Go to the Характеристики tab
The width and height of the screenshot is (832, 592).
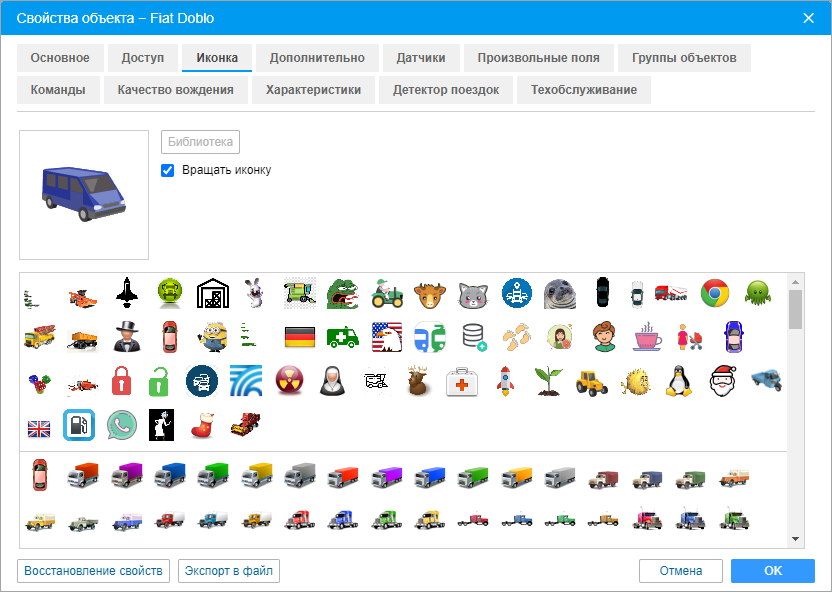tap(314, 90)
